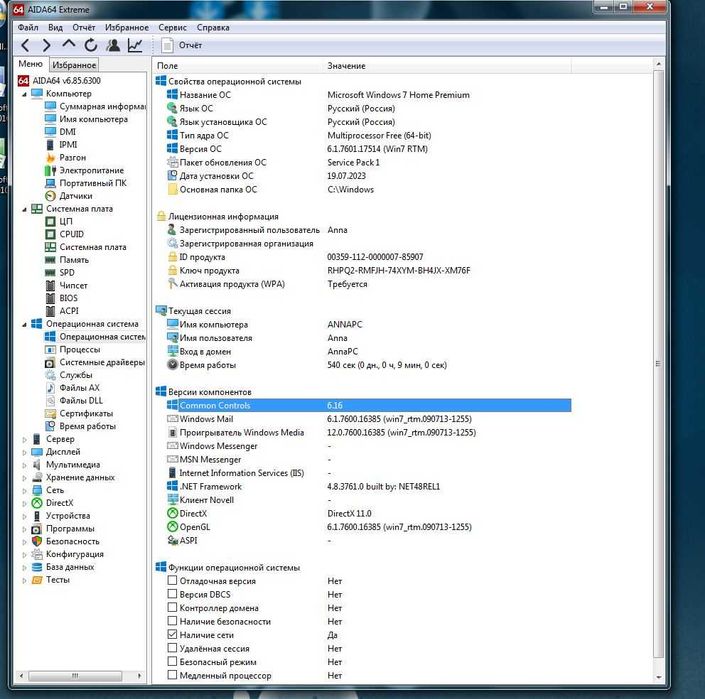Refresh the page with the circular arrow icon

[91, 45]
